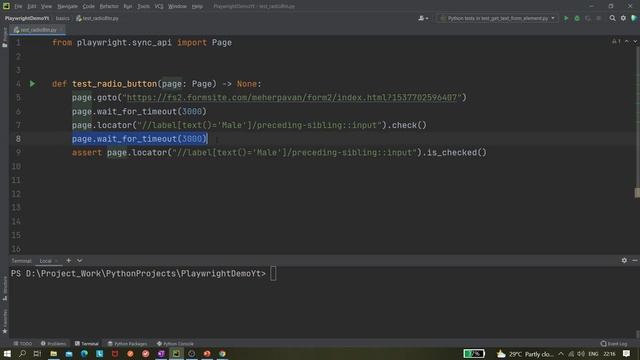Click the Stop square icon in toolbar
This screenshot has width=640, height=360.
[599, 18]
